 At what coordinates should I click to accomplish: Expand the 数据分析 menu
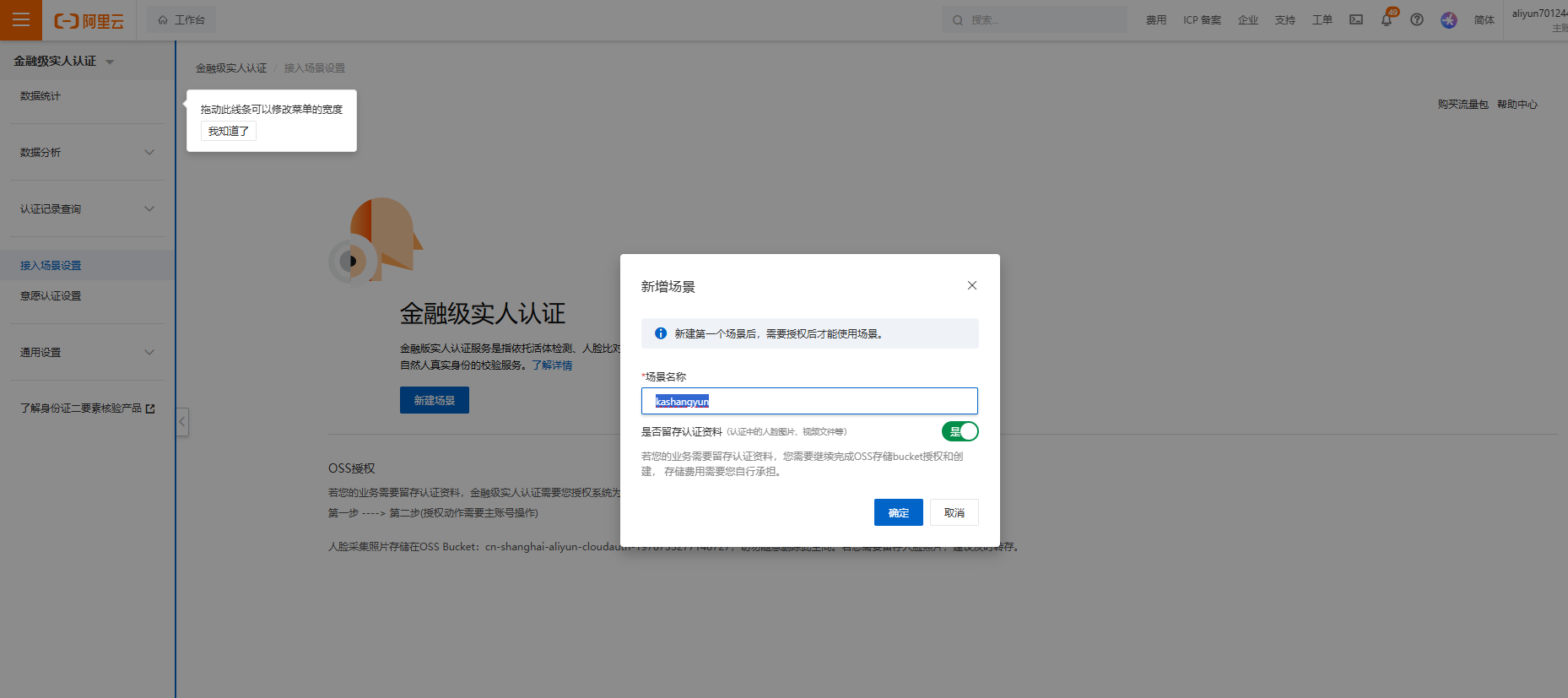[x=87, y=153]
